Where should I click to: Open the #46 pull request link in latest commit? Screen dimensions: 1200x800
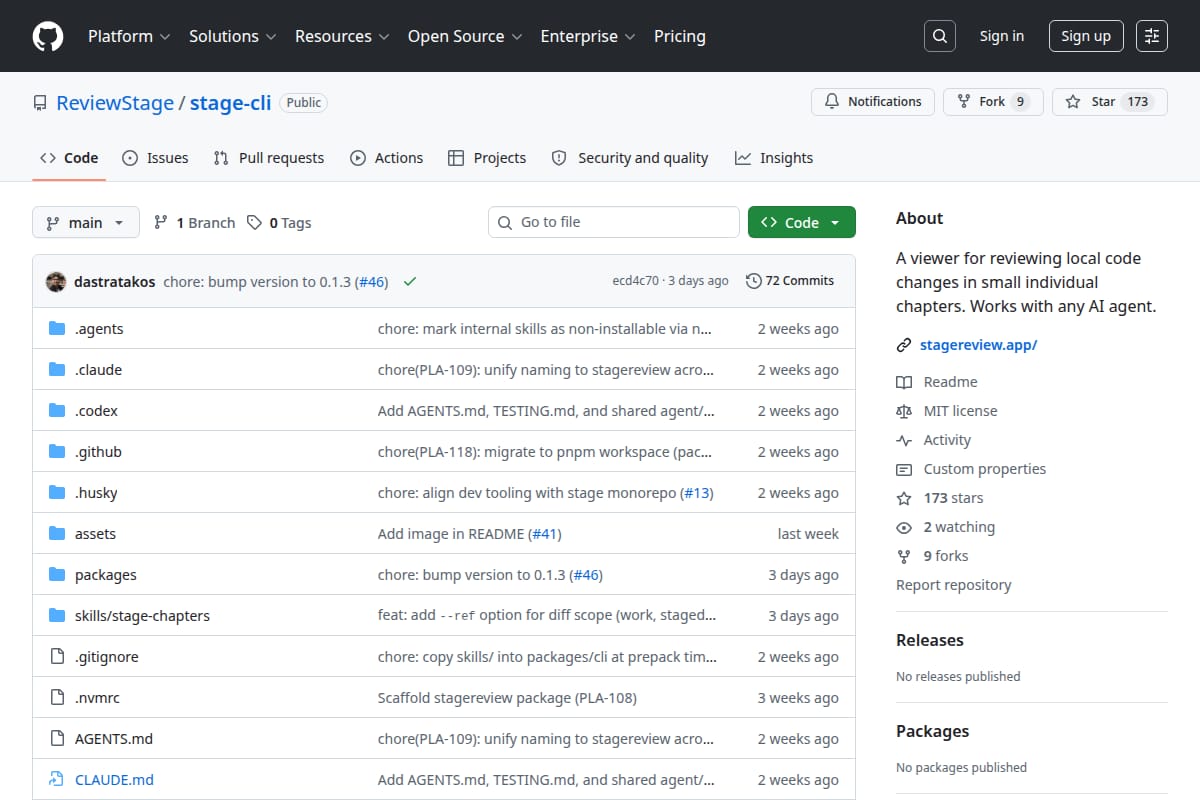point(372,281)
